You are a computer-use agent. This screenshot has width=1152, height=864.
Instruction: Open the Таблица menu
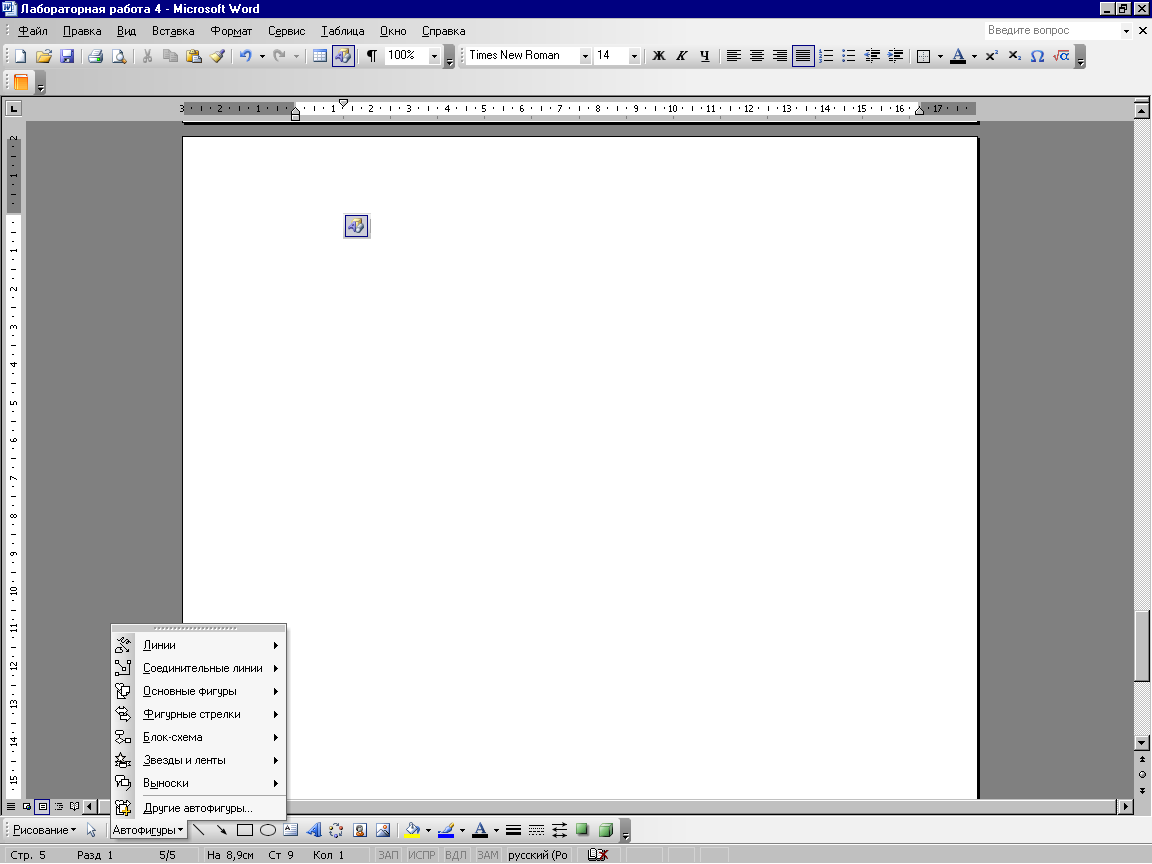tap(342, 31)
